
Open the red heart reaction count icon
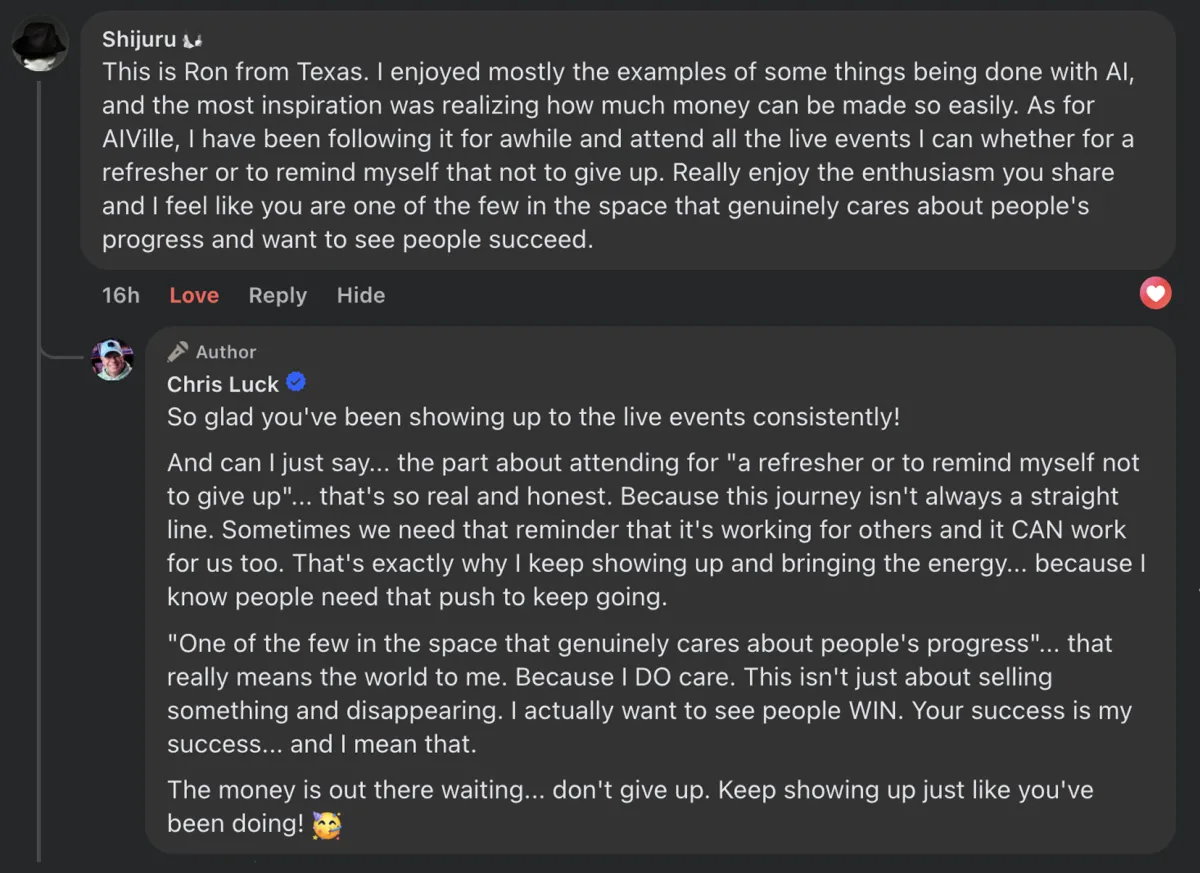click(1156, 293)
